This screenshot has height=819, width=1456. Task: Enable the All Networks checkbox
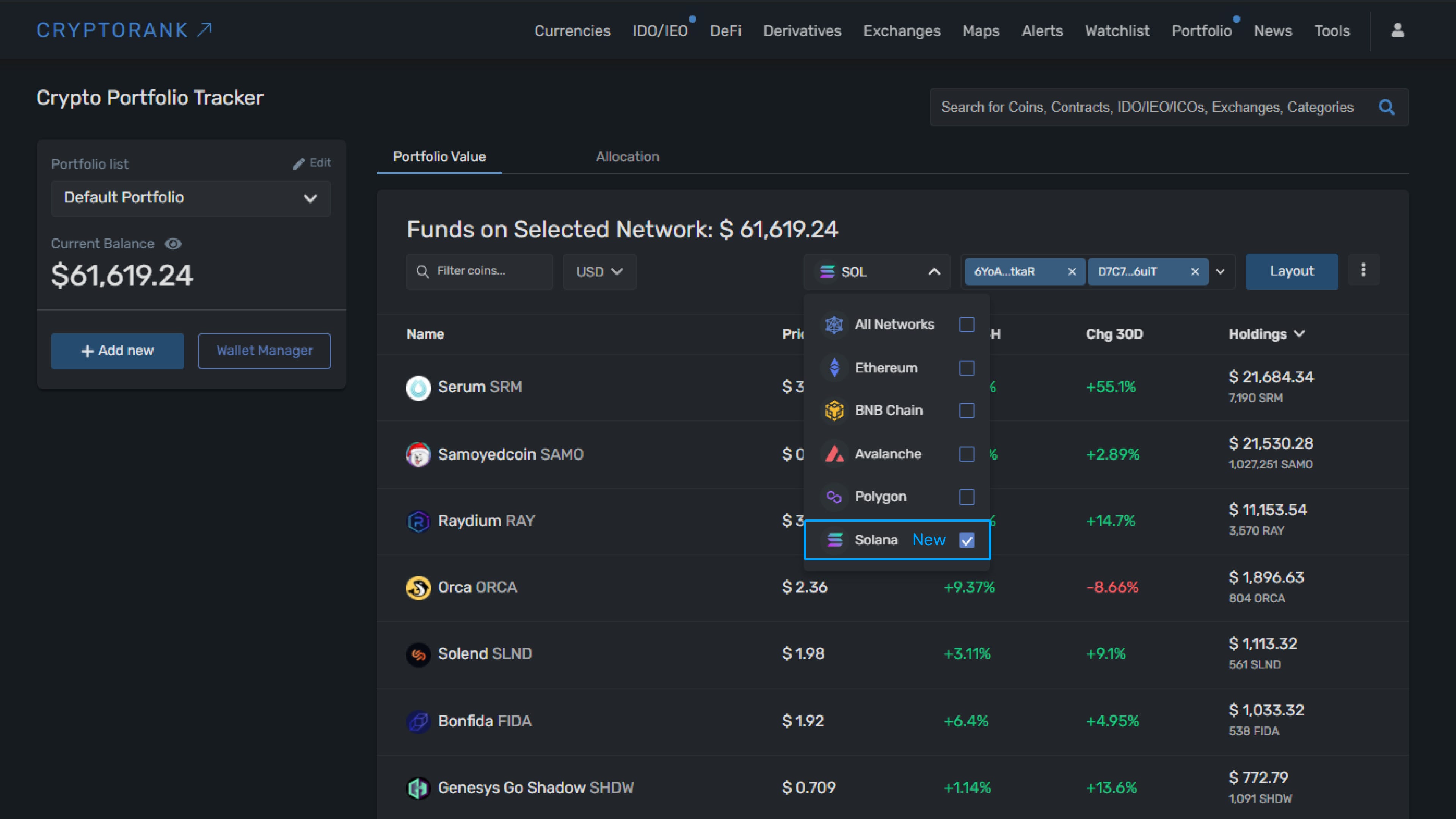point(966,325)
